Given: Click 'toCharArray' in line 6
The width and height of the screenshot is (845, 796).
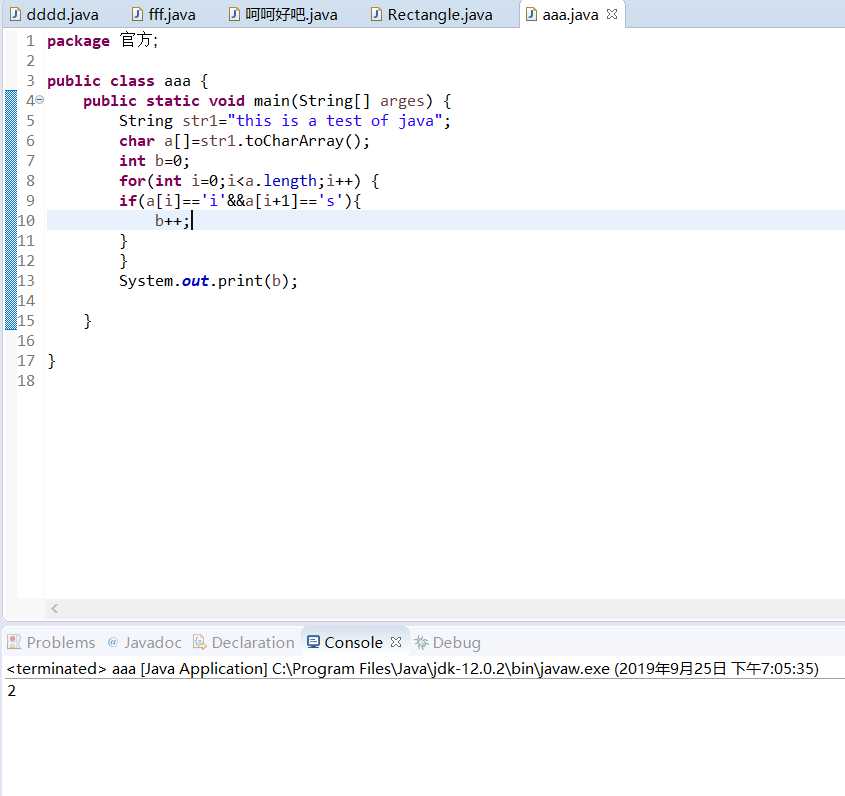Looking at the screenshot, I should point(294,141).
